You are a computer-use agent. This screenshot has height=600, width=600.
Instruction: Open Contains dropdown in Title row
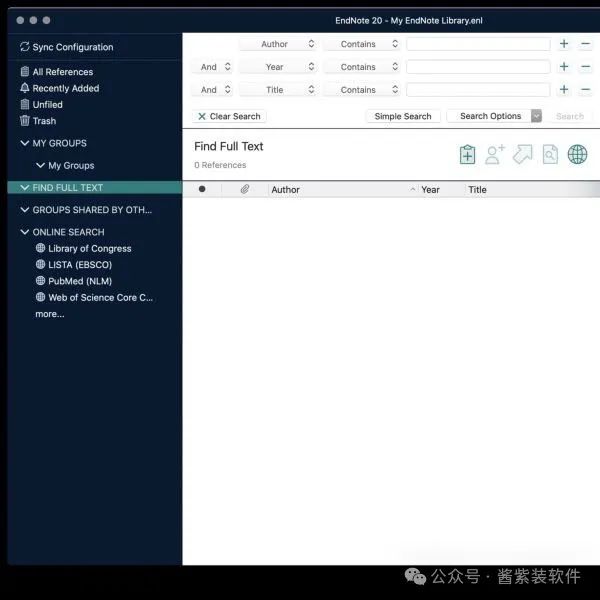(362, 90)
